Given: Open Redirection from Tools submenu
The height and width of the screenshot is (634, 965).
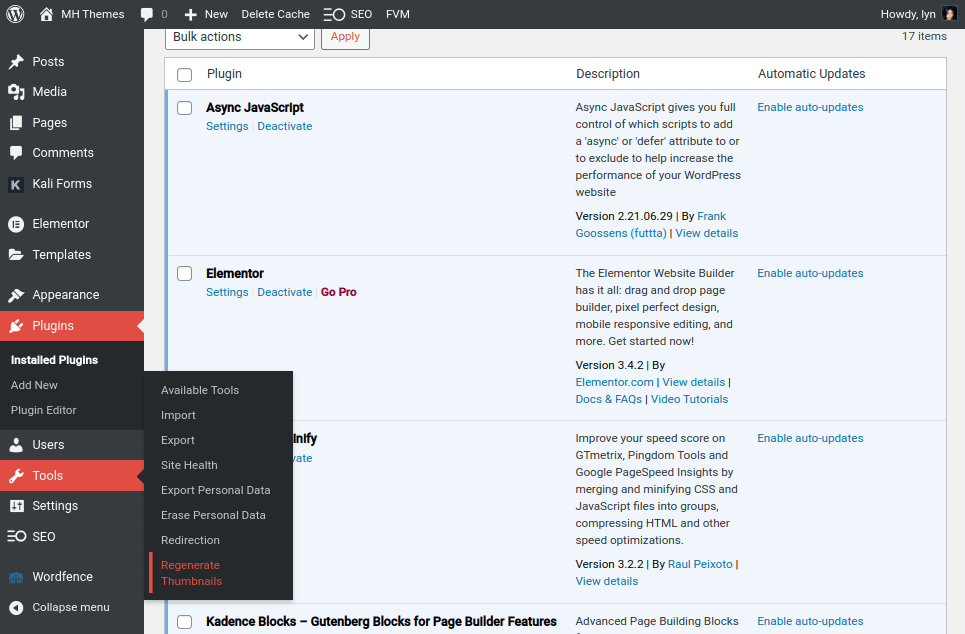Looking at the screenshot, I should coord(190,540).
